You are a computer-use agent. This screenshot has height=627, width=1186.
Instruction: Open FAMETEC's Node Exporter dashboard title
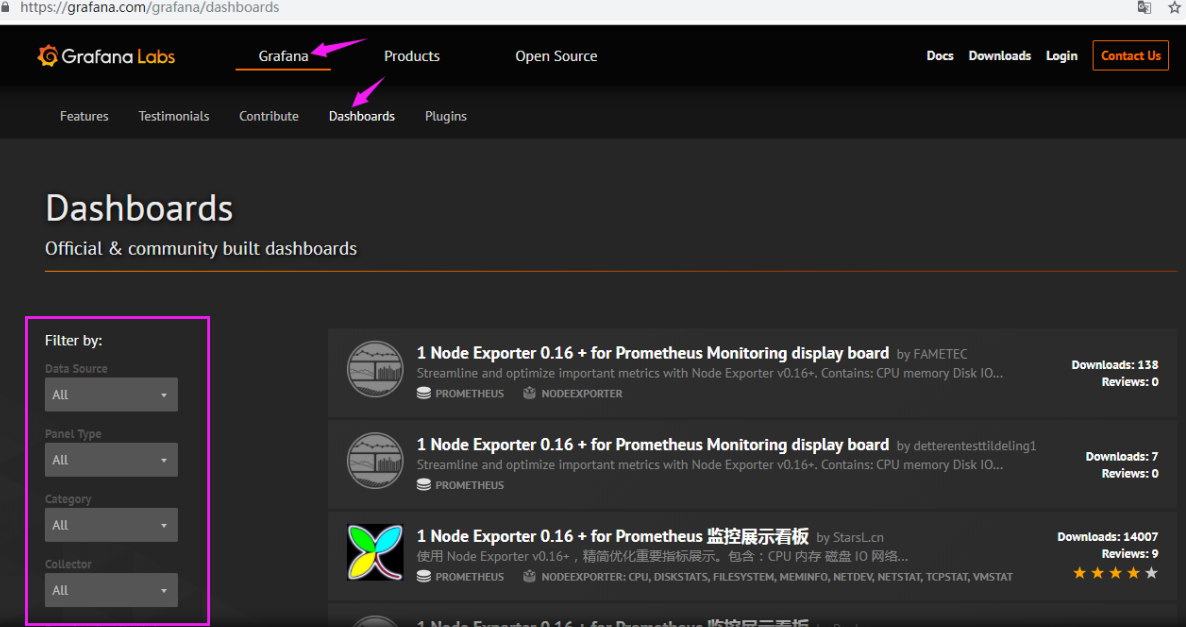(x=653, y=353)
